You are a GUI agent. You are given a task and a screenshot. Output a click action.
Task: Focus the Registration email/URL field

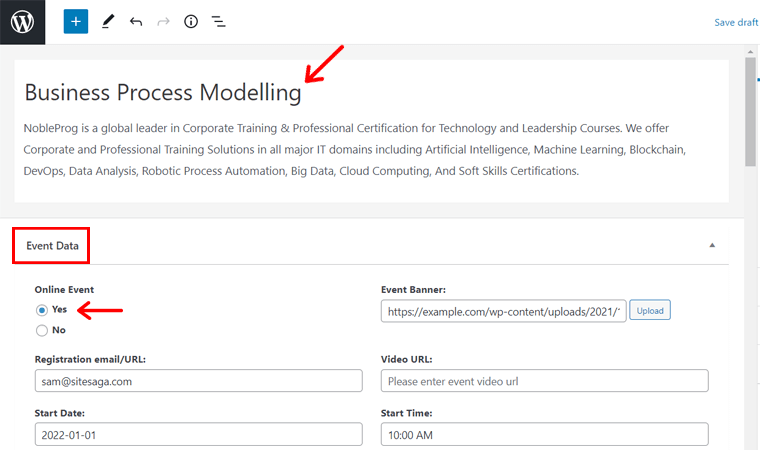click(x=198, y=381)
